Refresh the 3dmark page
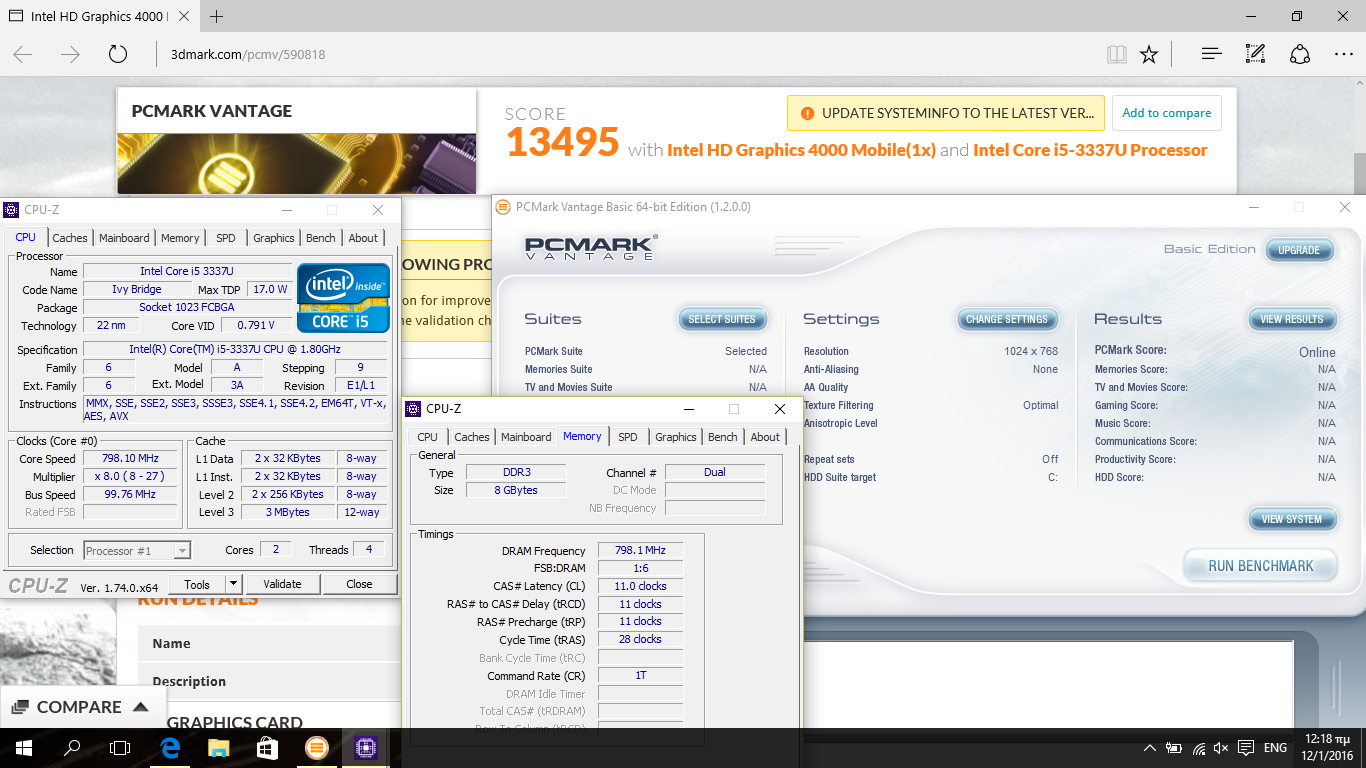The height and width of the screenshot is (768, 1366). pyautogui.click(x=117, y=55)
